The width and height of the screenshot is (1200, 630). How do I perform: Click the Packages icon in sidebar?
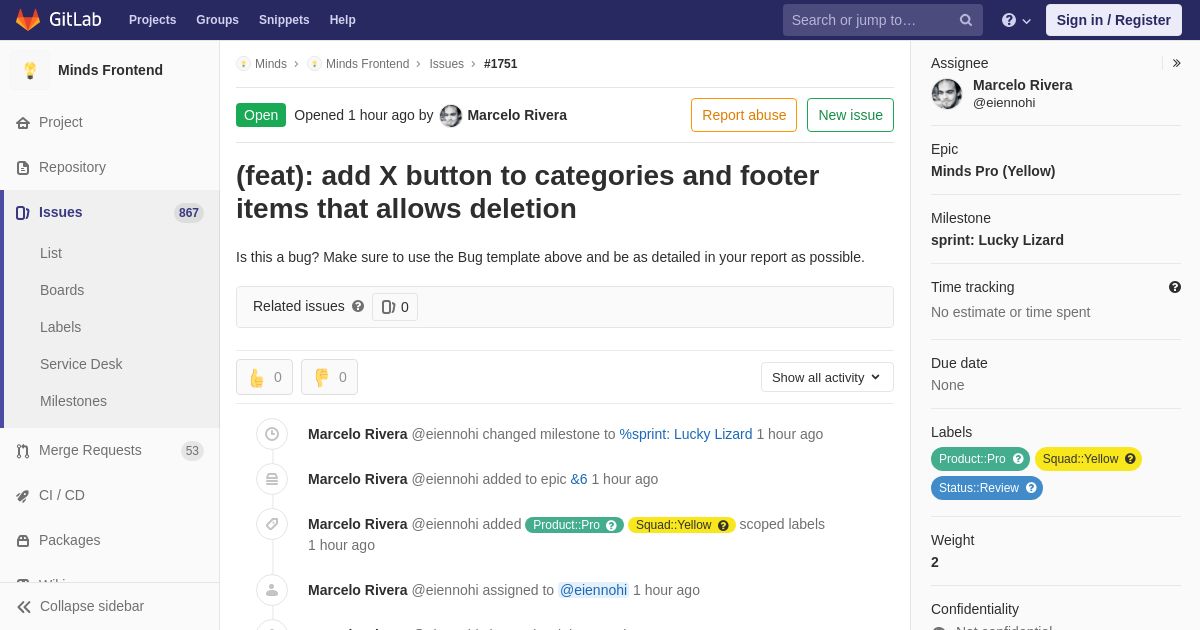tap(23, 540)
